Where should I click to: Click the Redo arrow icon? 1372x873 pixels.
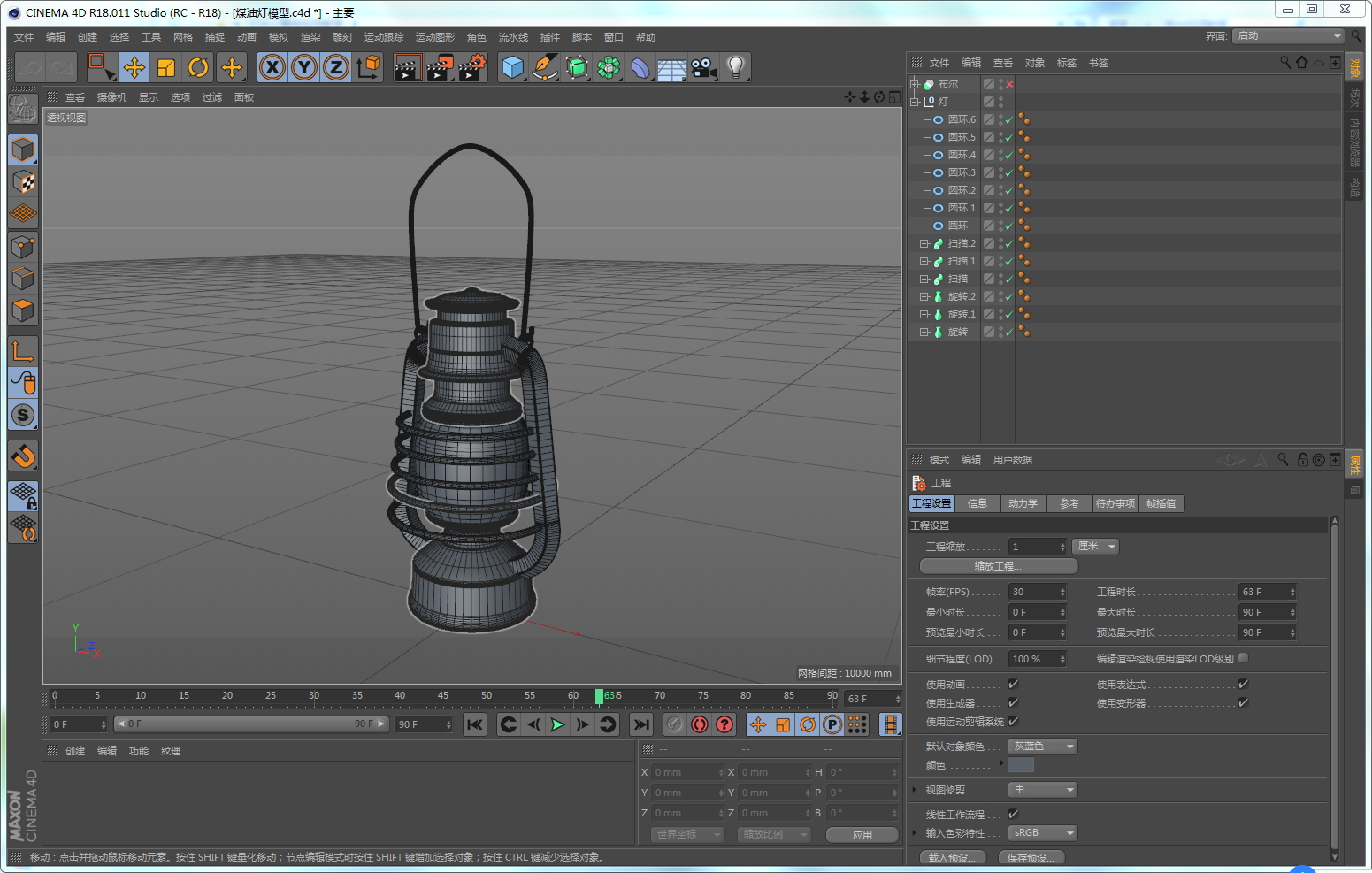62,67
